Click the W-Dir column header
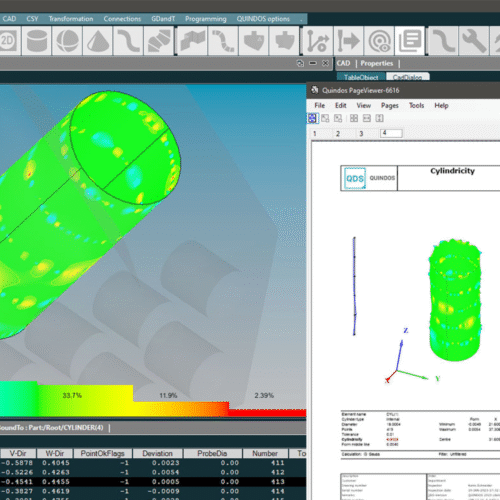 [x=55, y=453]
